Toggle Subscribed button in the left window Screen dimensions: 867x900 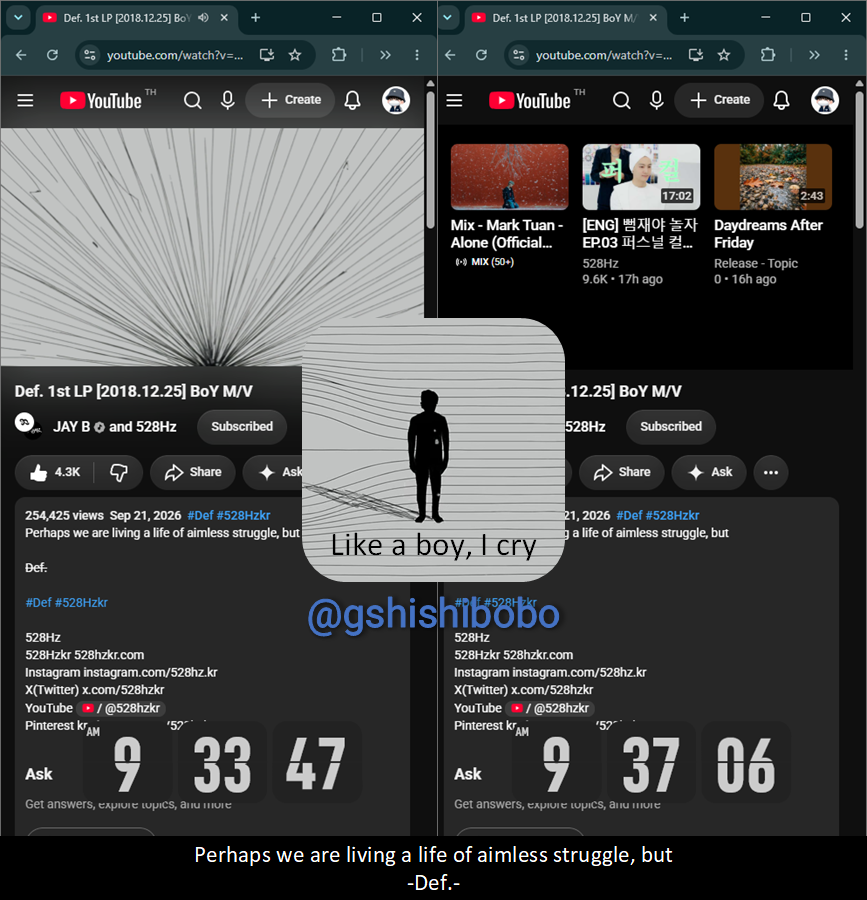tap(242, 426)
